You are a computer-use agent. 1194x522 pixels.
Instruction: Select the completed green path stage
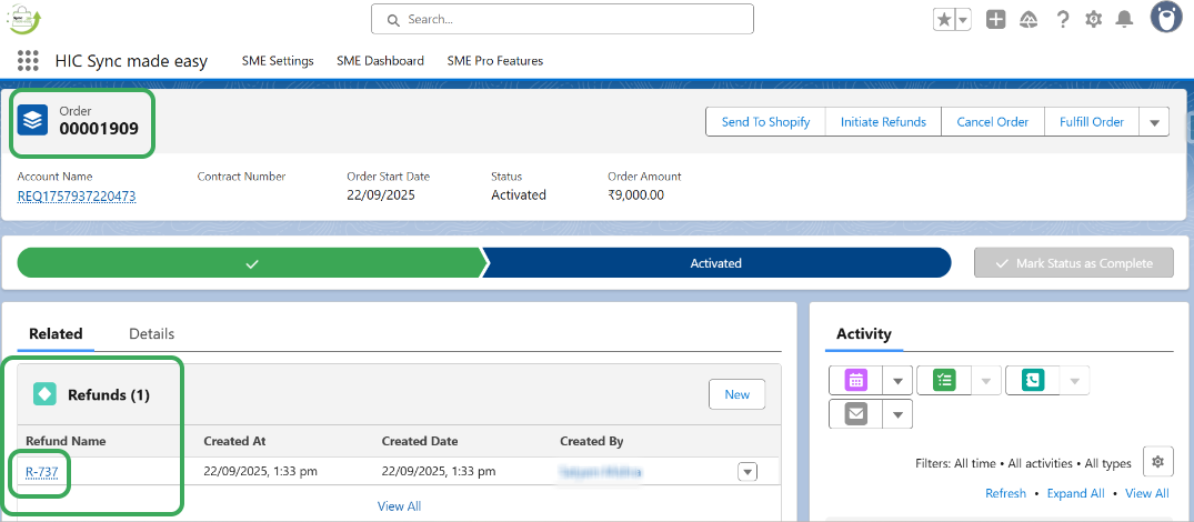(251, 263)
